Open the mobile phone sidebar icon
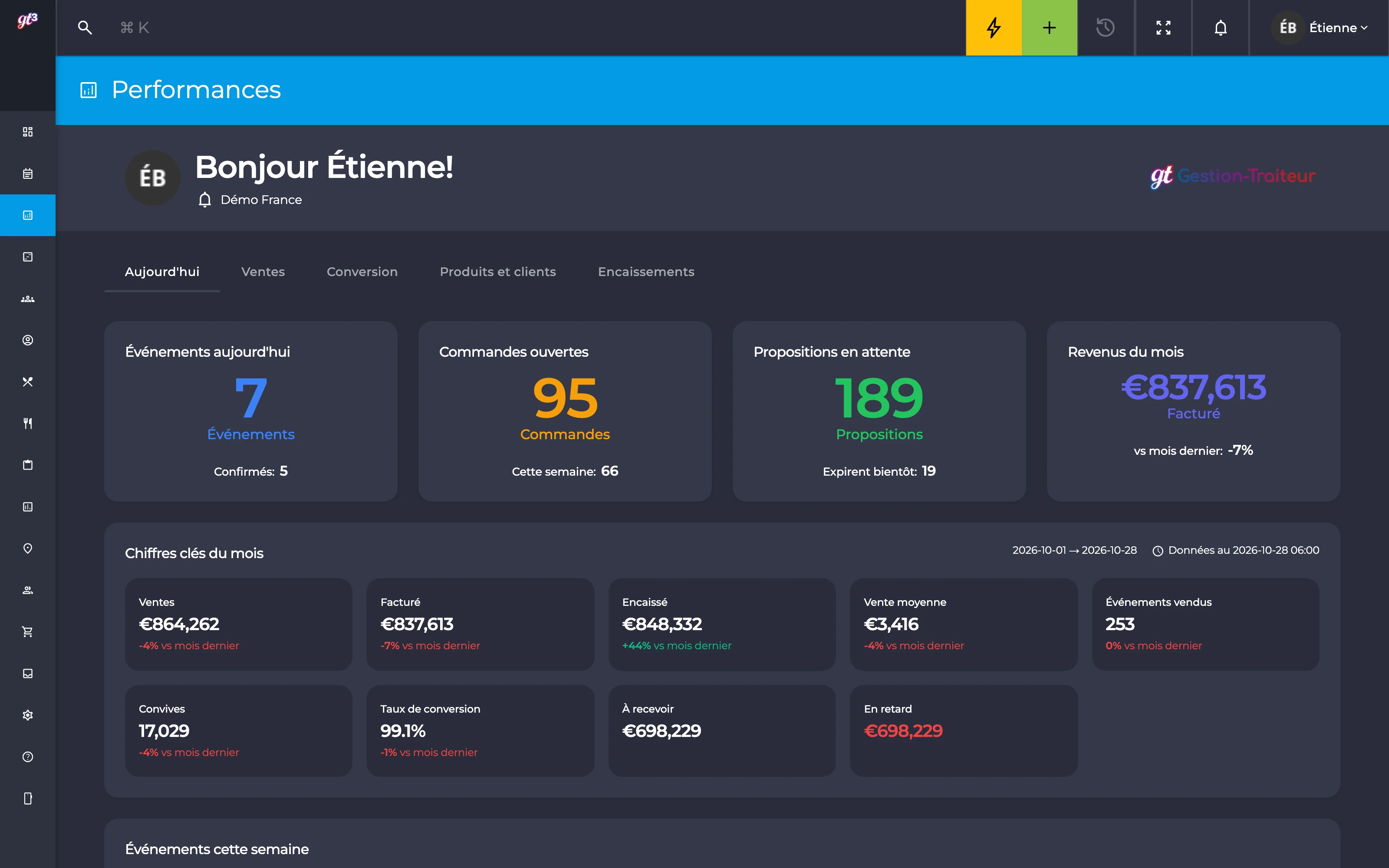 point(27,799)
